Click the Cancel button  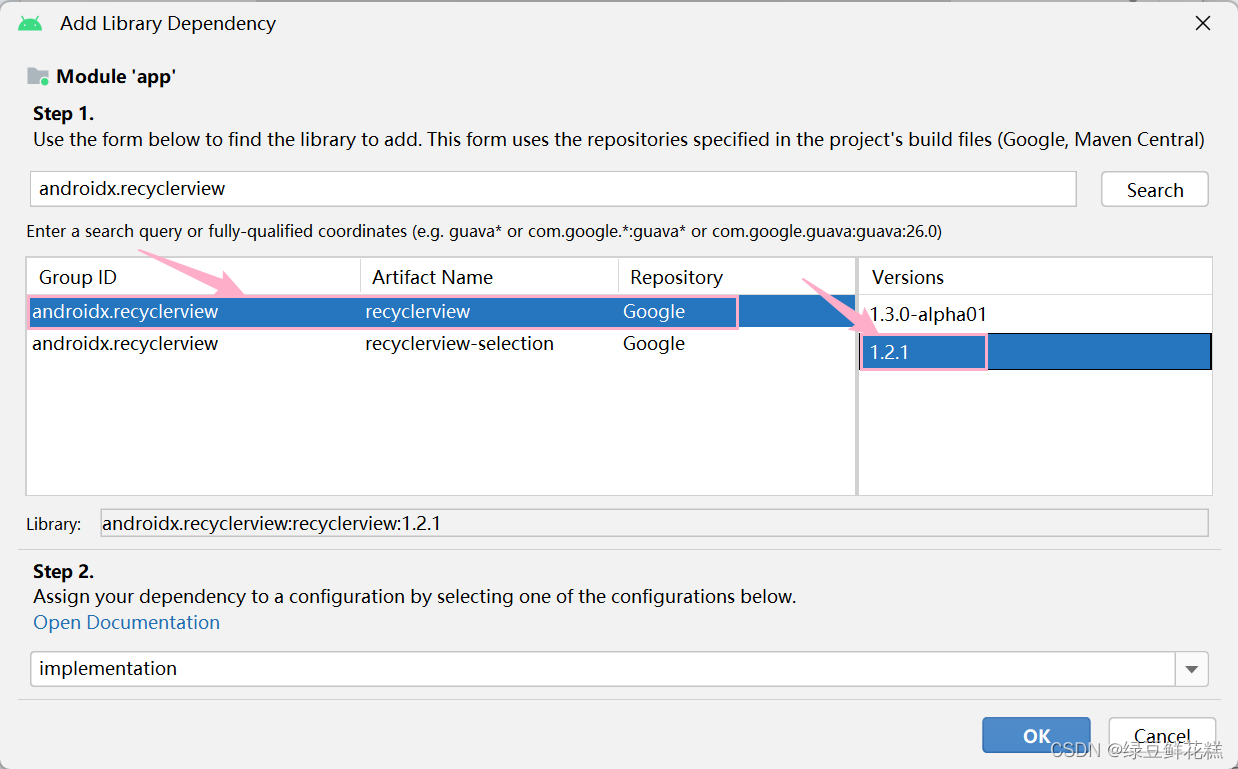click(x=1162, y=735)
